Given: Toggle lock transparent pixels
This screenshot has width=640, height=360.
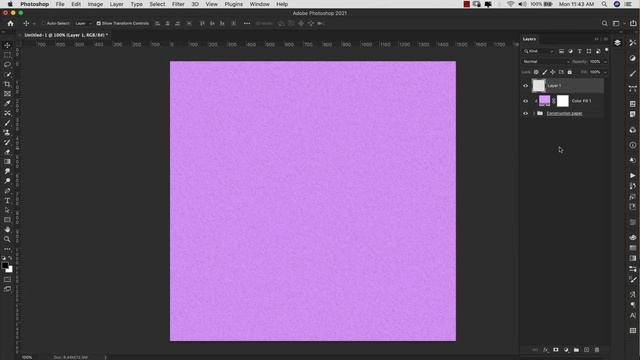Looking at the screenshot, I should pyautogui.click(x=536, y=72).
